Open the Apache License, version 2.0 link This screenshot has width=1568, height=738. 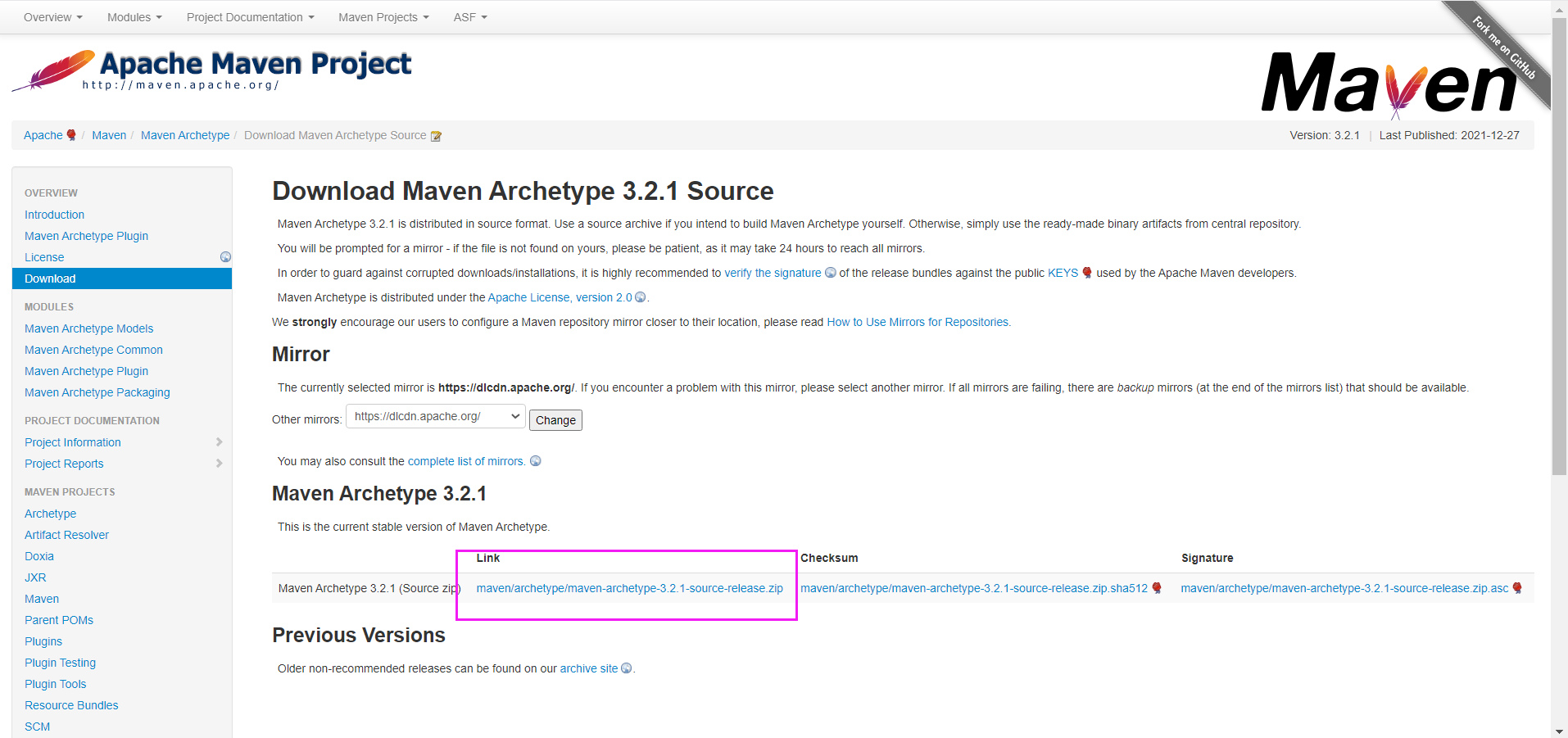[x=560, y=297]
